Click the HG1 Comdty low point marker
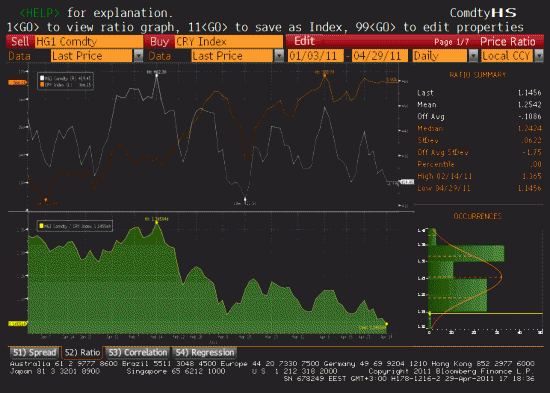The height and width of the screenshot is (393, 550). click(x=245, y=199)
